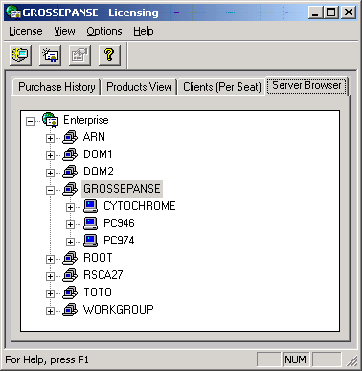The width and height of the screenshot is (362, 371).
Task: Select the ARN tree label
Action: pos(94,137)
